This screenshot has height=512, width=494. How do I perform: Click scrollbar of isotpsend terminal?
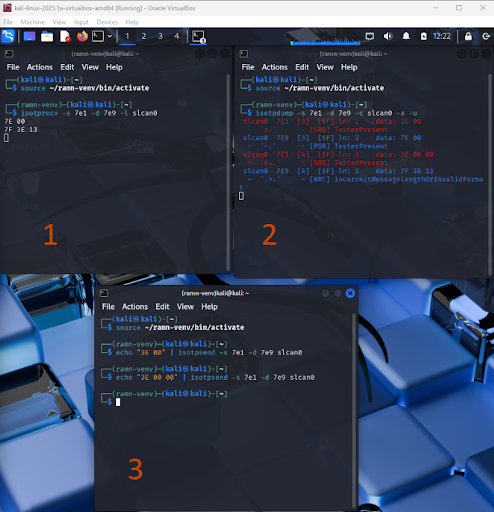(354, 411)
